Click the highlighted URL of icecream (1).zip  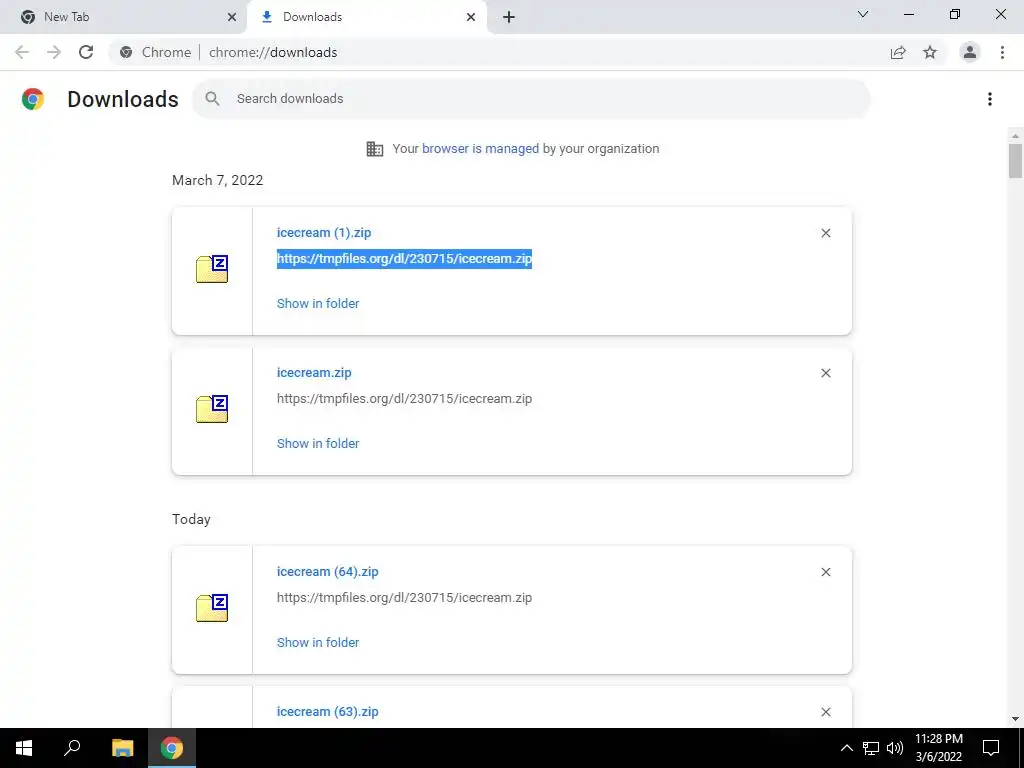pyautogui.click(x=404, y=259)
